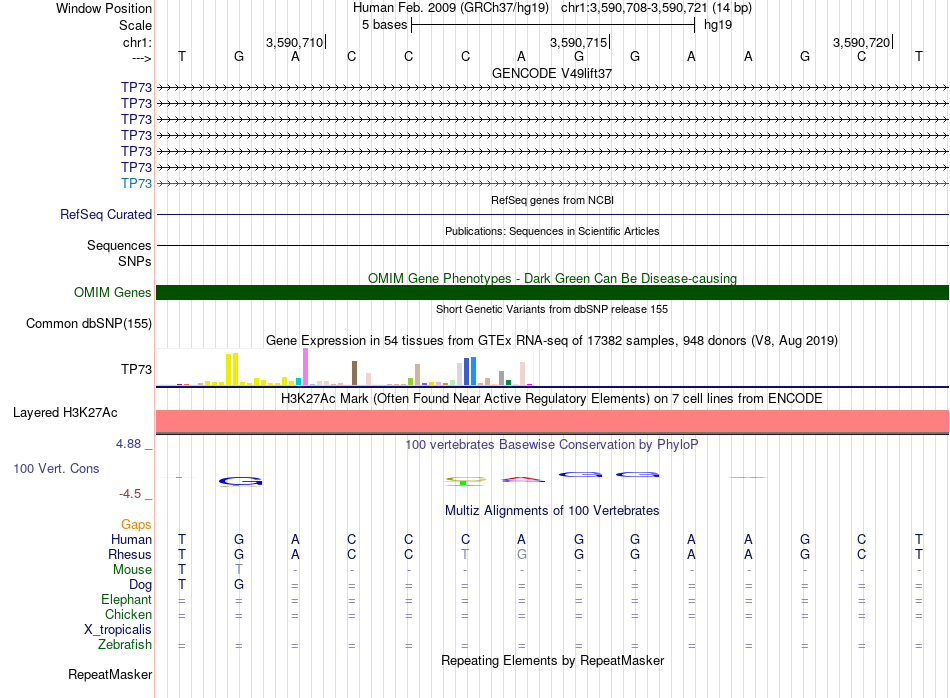950x698 pixels.
Task: Click the dark green OMIM gene bar
Action: click(552, 293)
